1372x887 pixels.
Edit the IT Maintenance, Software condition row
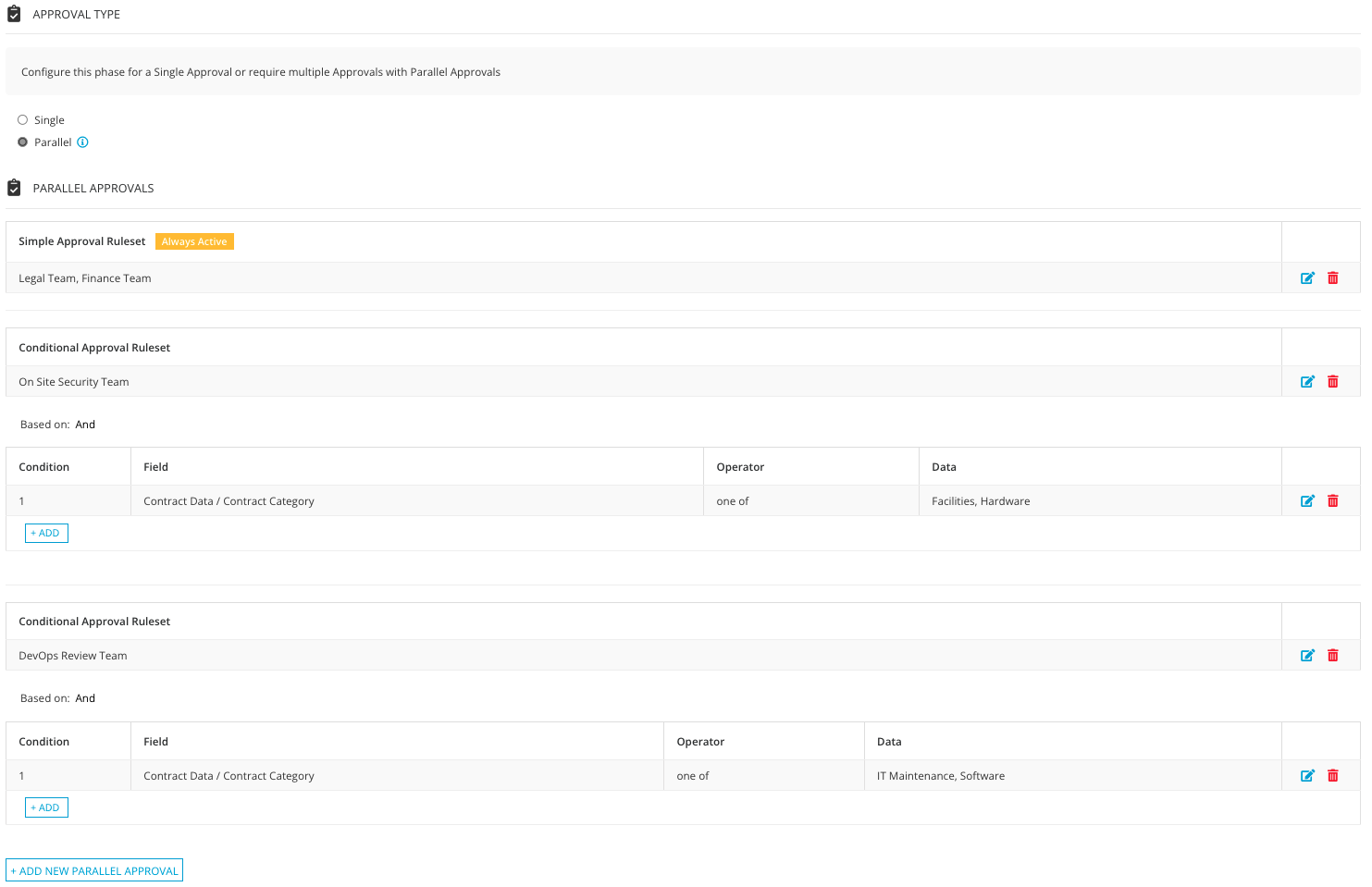1307,775
